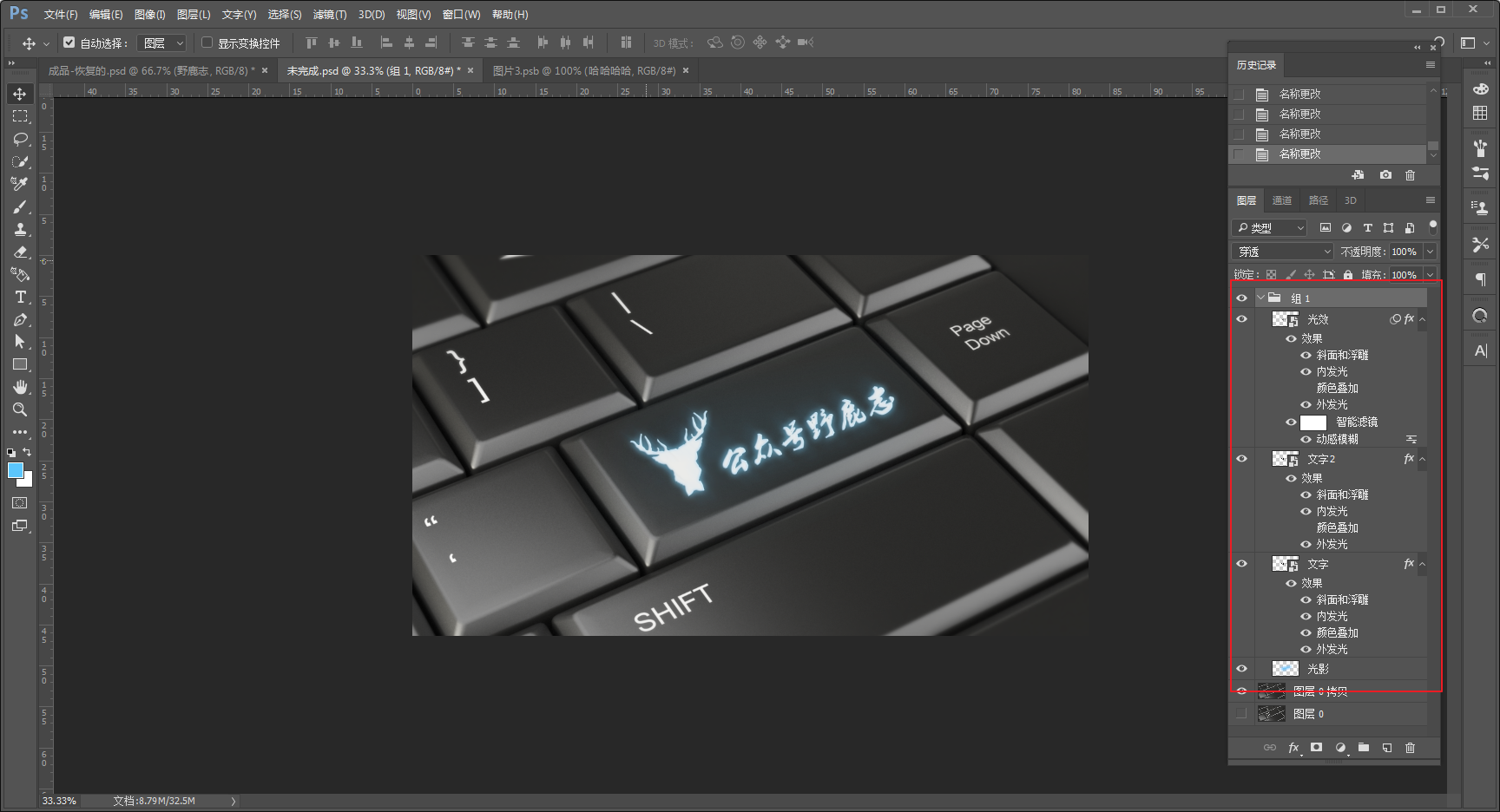This screenshot has width=1500, height=812.
Task: Delete current history state
Action: click(1410, 175)
